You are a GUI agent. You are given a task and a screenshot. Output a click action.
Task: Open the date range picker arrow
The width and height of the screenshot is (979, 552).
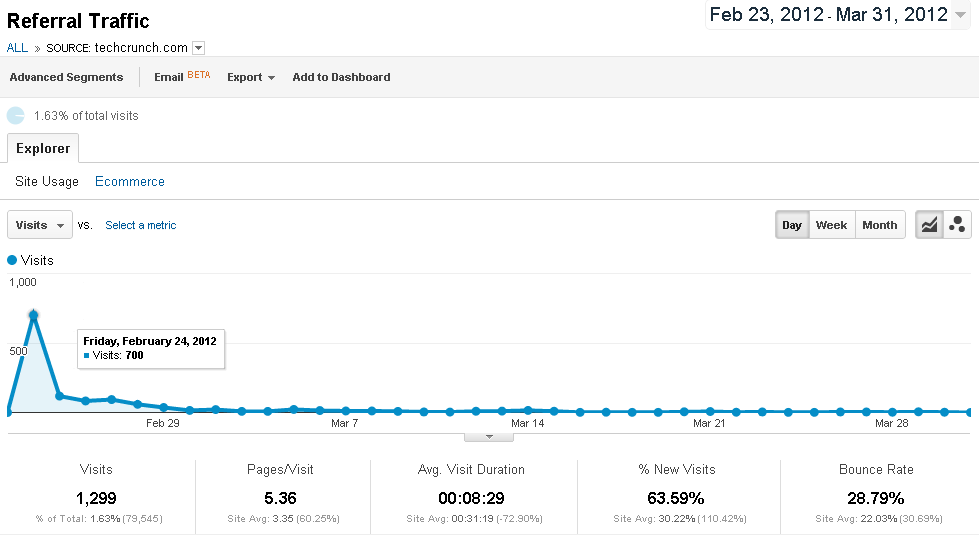pos(961,15)
